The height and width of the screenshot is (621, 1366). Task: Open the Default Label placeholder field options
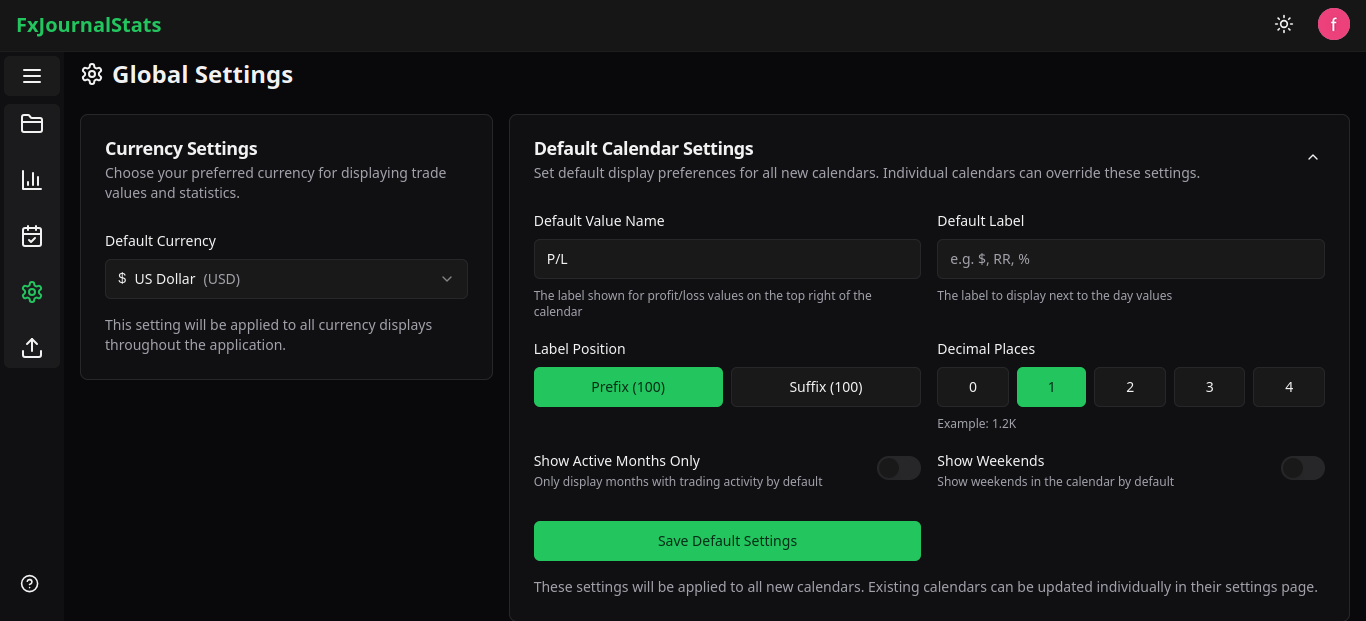click(x=1130, y=258)
